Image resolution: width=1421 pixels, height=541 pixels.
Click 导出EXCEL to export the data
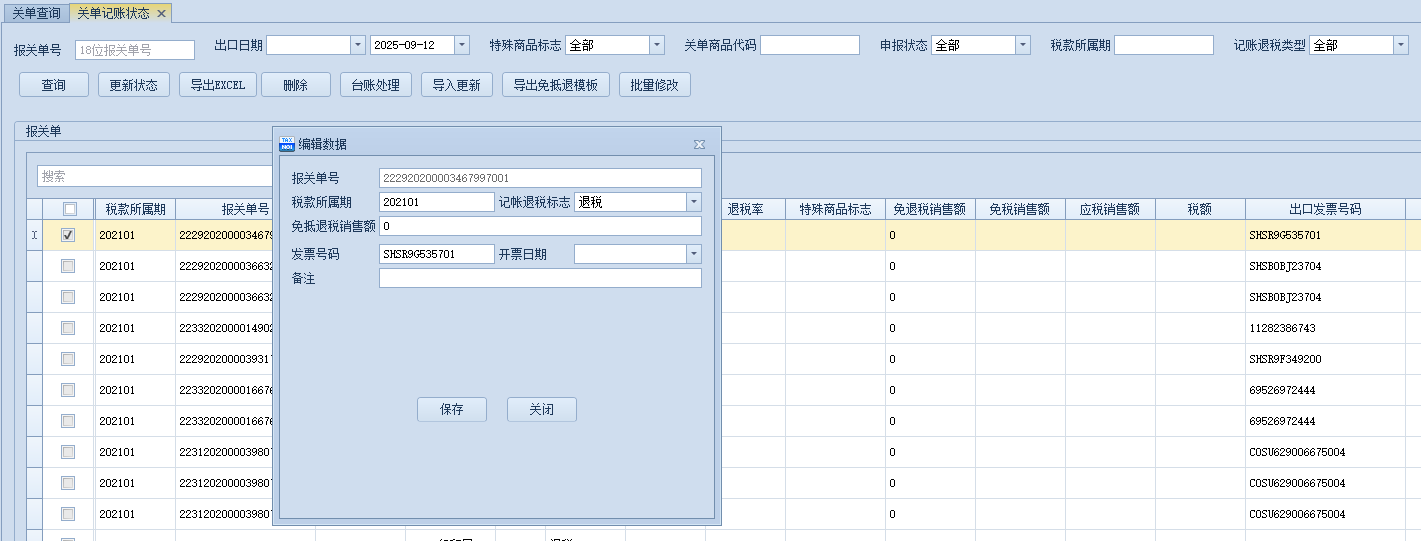tap(217, 85)
